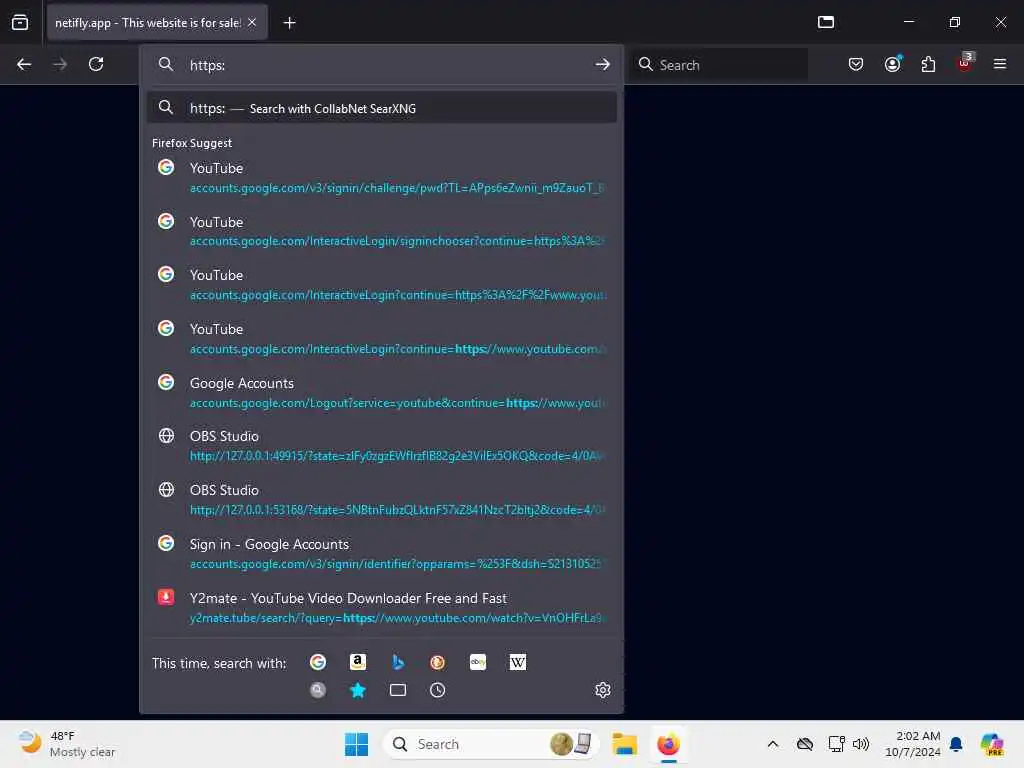Search with Amazon one-off engine icon
Viewport: 1024px width, 768px height.
[358, 662]
